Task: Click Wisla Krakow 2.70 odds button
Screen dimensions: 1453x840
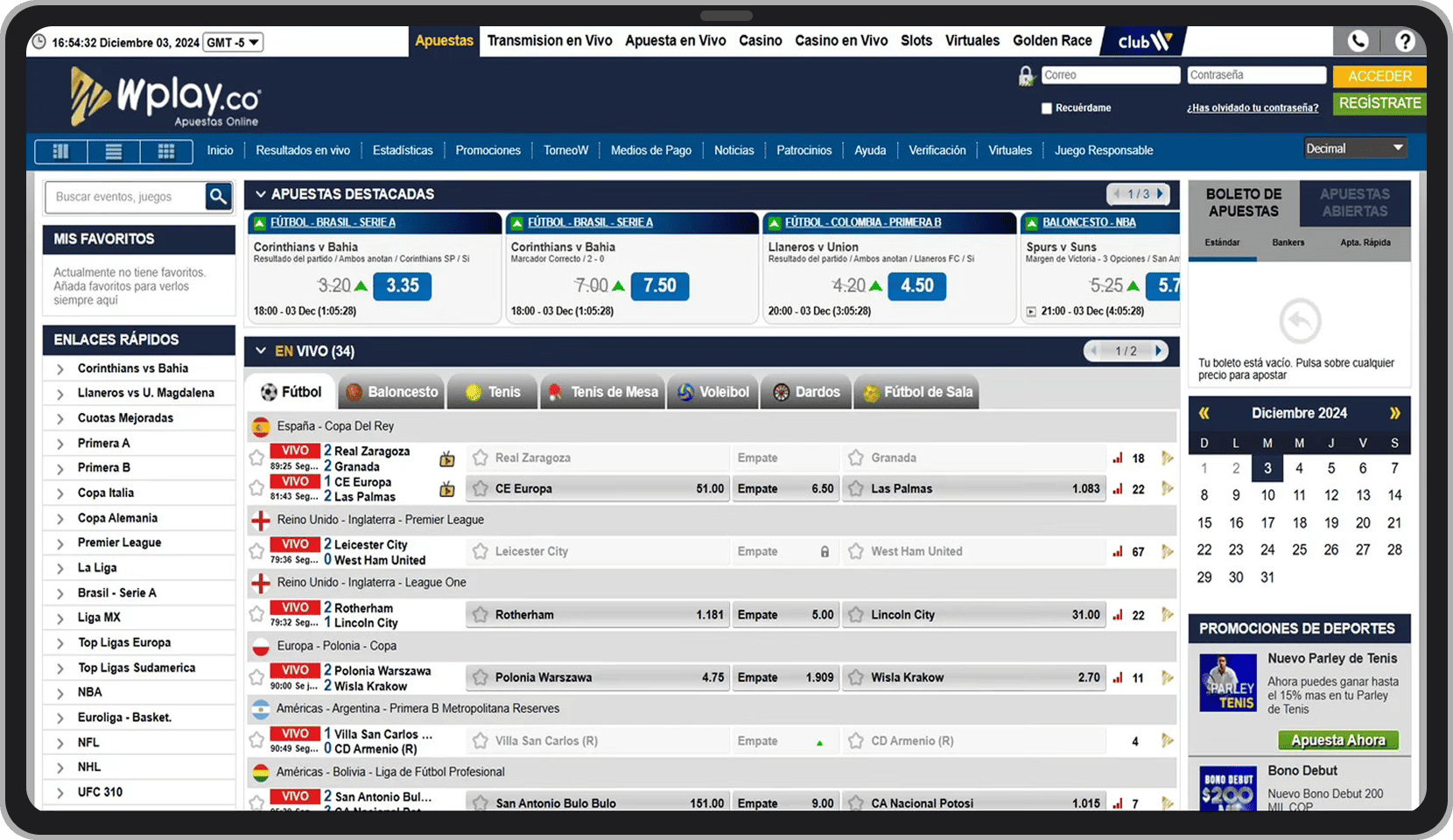Action: pos(972,677)
